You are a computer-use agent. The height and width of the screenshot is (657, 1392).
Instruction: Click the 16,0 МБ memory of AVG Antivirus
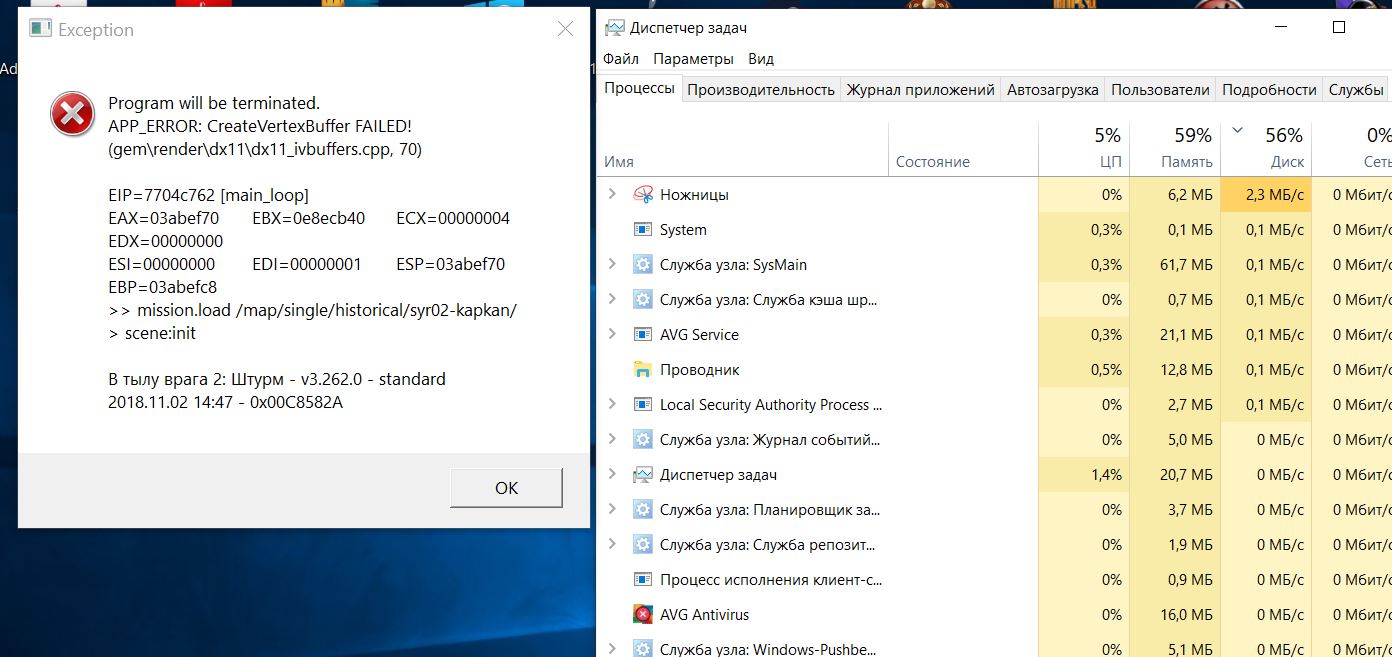1186,615
